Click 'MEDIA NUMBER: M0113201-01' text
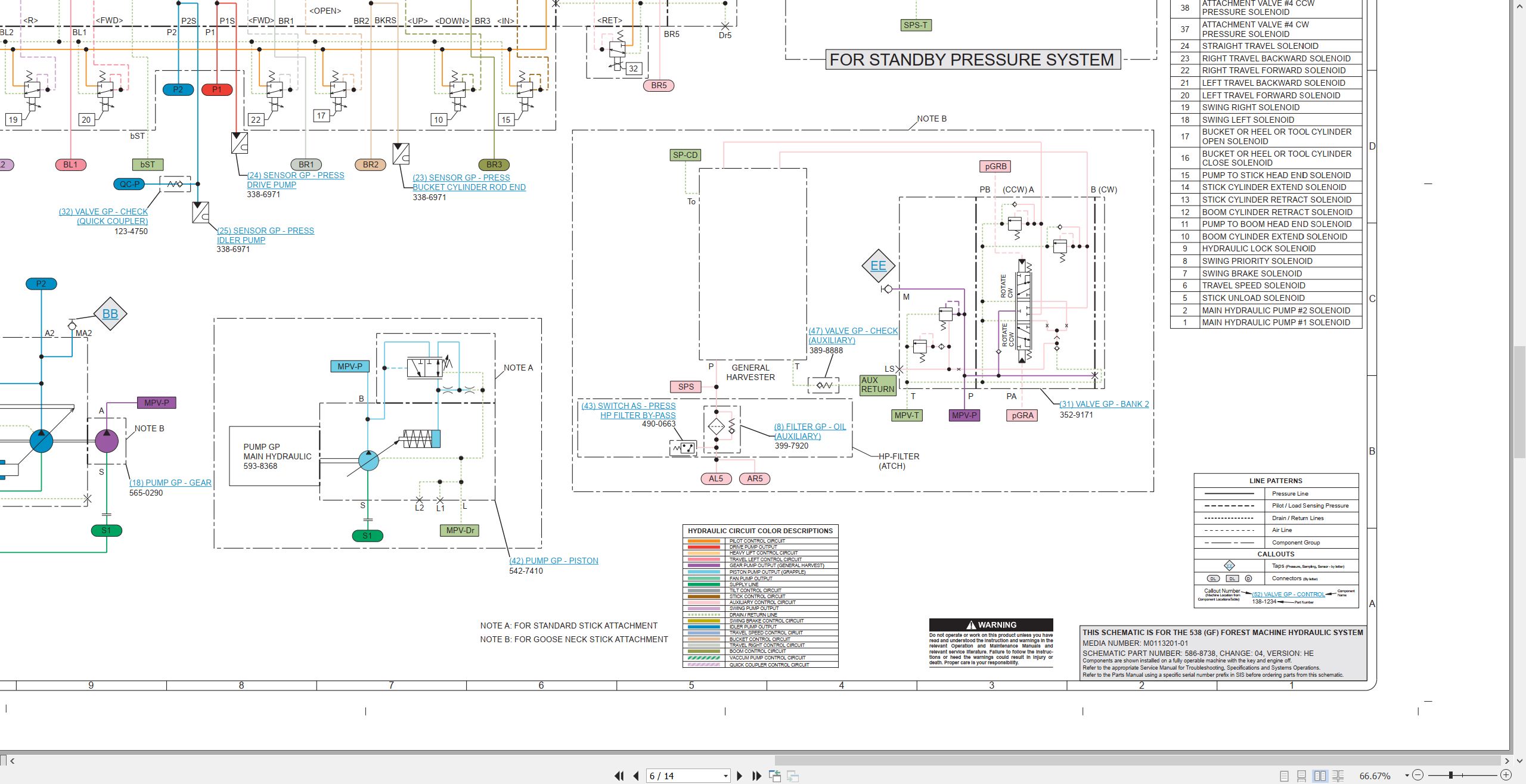 (x=1135, y=643)
